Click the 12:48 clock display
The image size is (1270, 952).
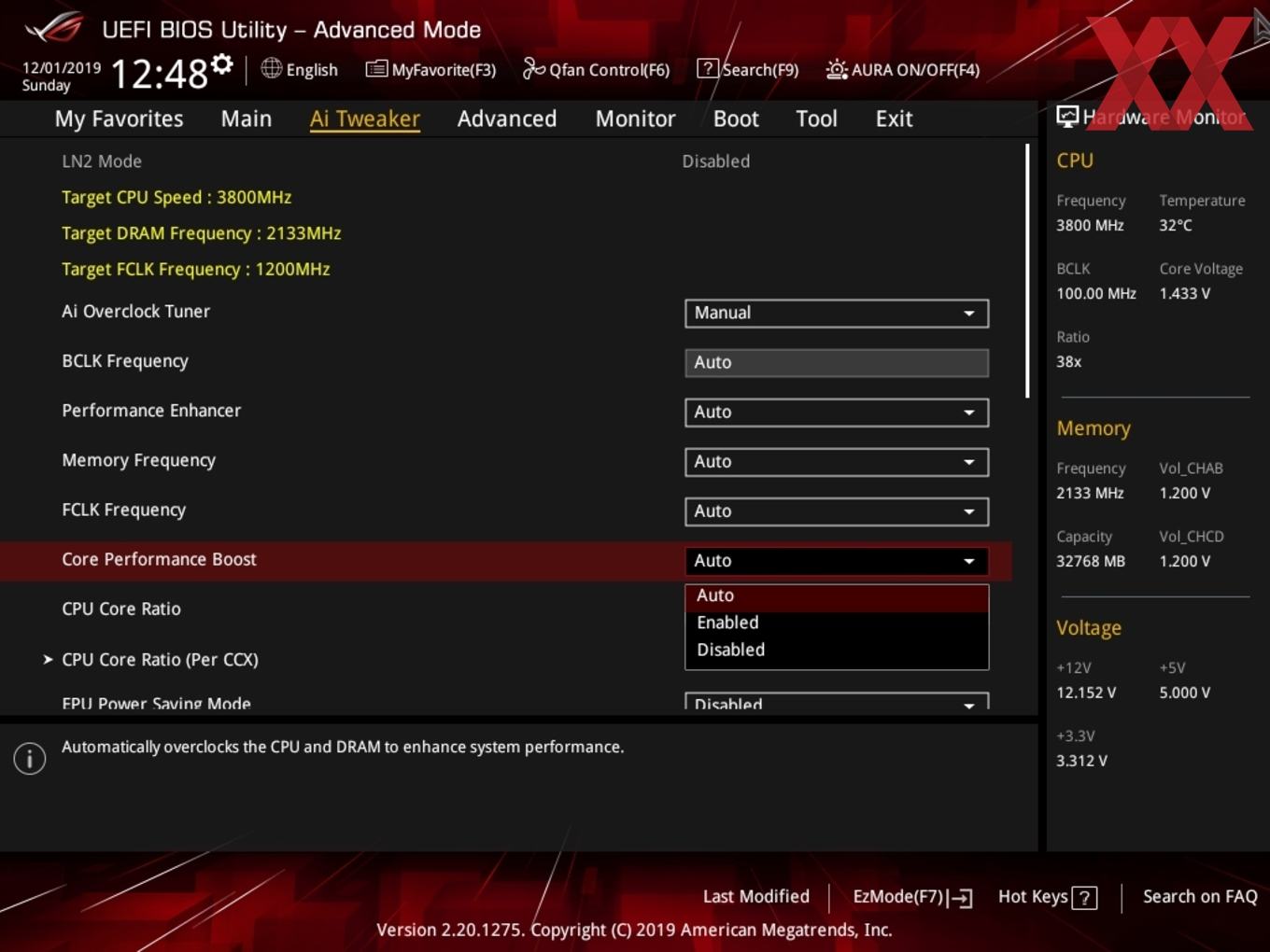click(160, 73)
